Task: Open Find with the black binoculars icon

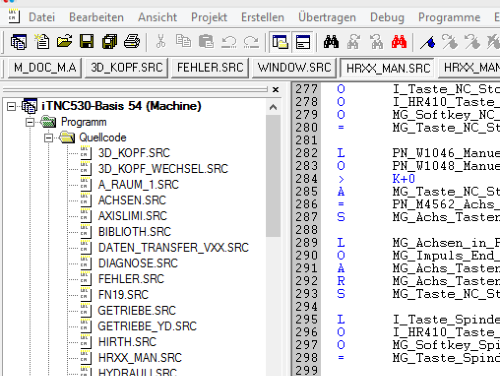Action: (x=331, y=42)
